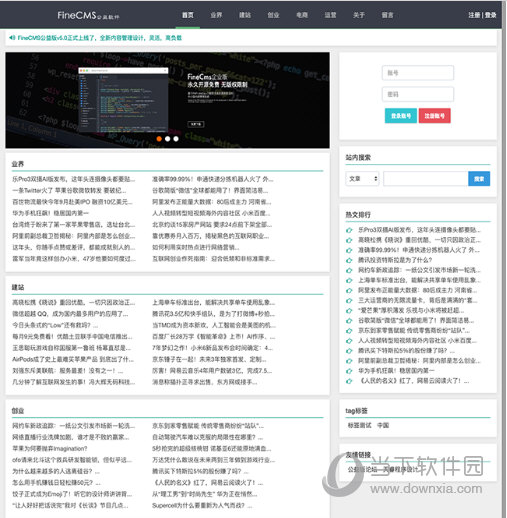Open article 北京约谈15家房产网站
Screen dimensions: 507x518
tap(212, 225)
